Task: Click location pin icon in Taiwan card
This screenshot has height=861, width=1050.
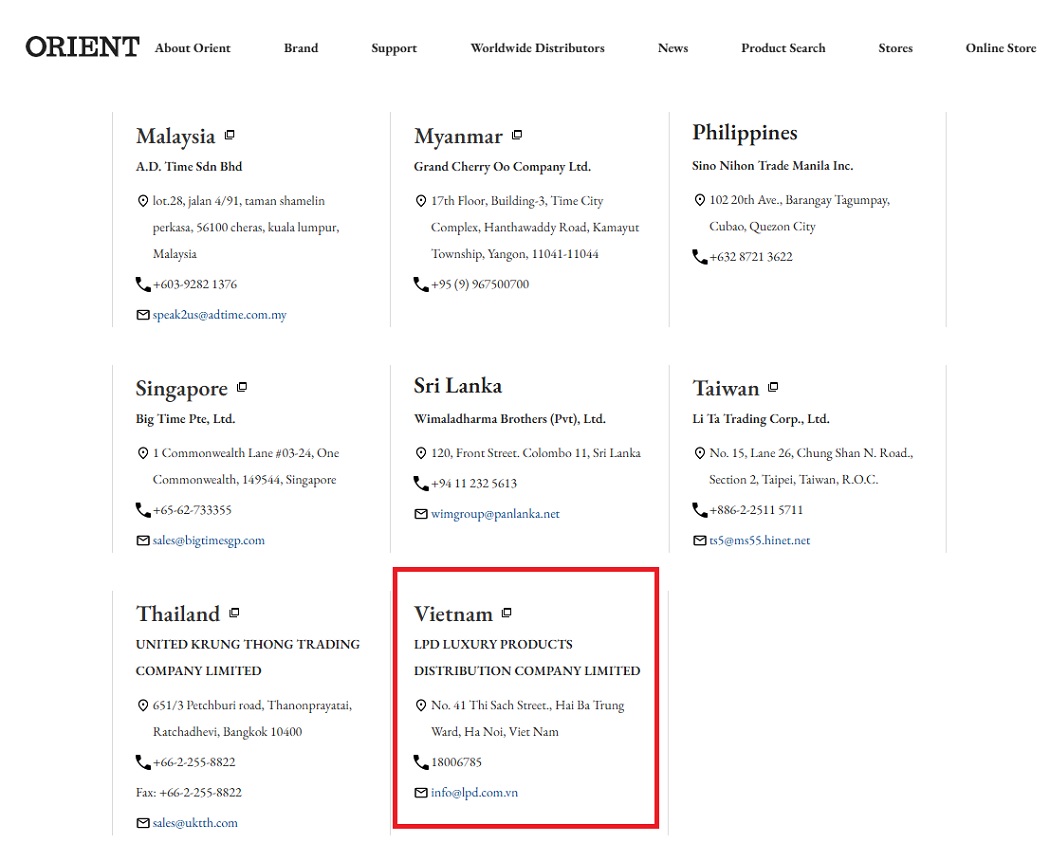Action: [x=700, y=453]
